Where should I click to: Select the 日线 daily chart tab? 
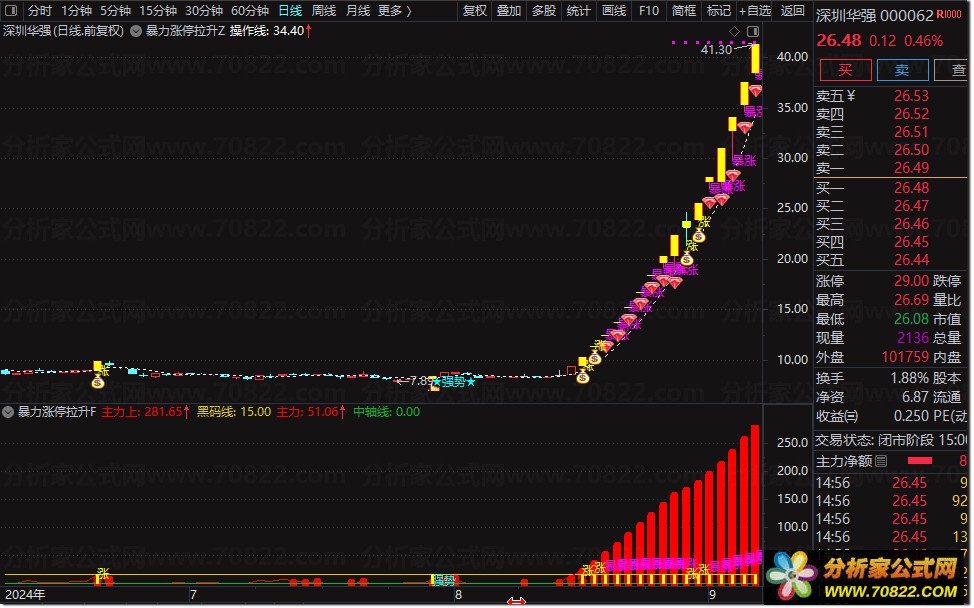(290, 11)
